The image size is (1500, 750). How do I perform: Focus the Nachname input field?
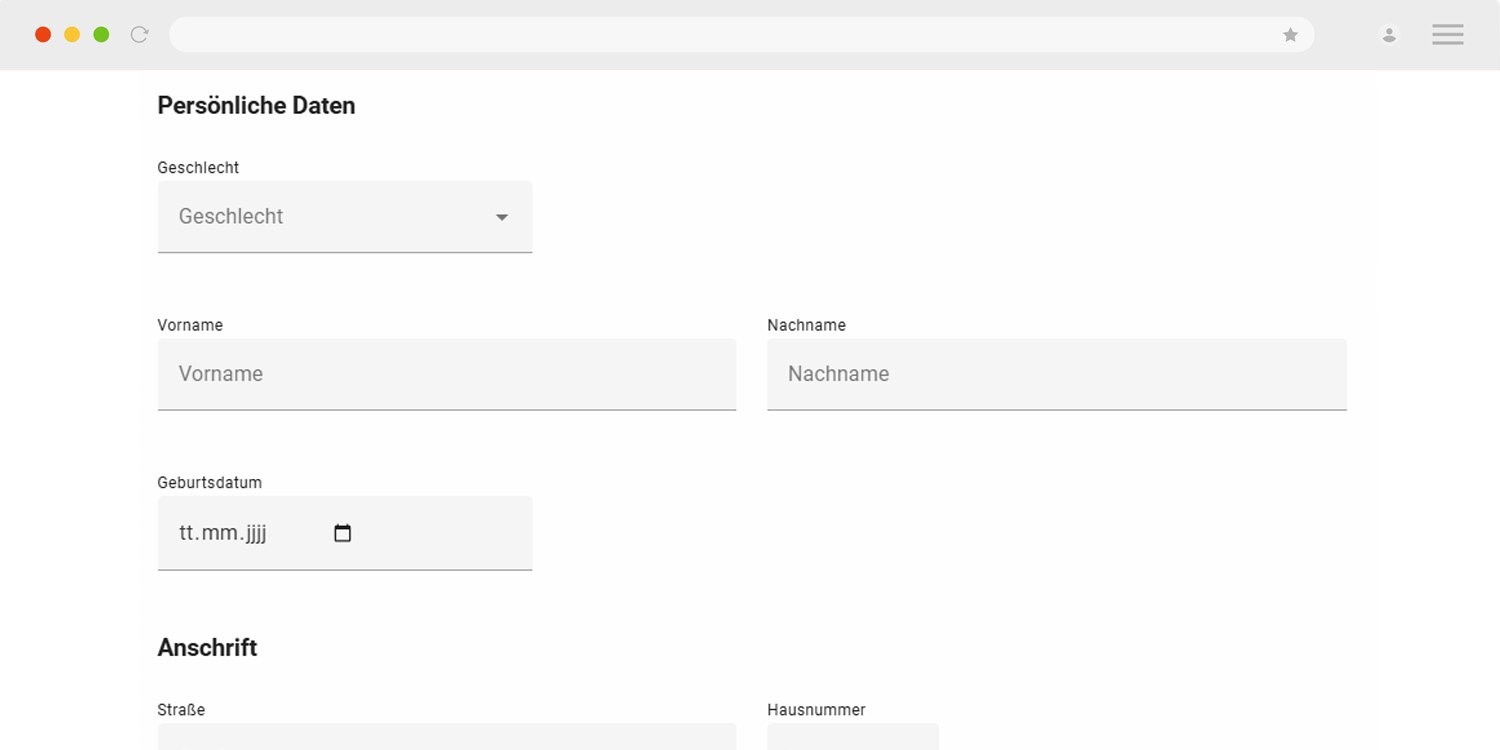point(1057,374)
